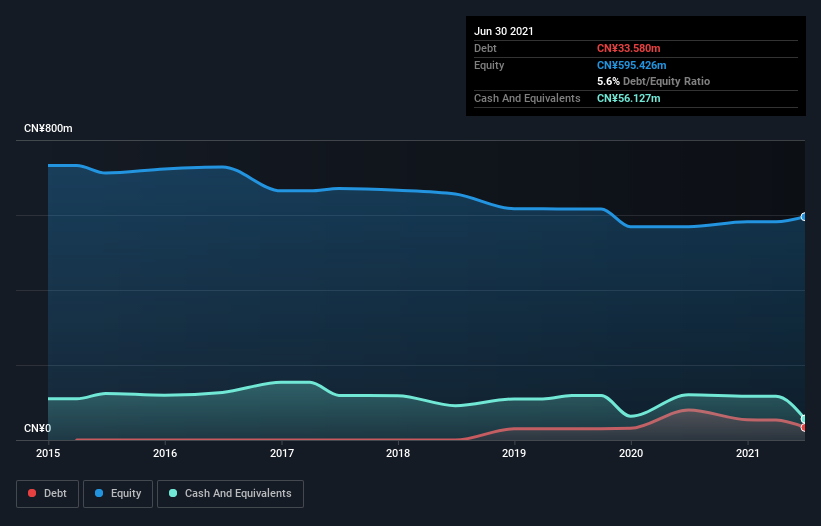Click the 2018 x-axis label
The image size is (821, 526).
click(x=398, y=453)
